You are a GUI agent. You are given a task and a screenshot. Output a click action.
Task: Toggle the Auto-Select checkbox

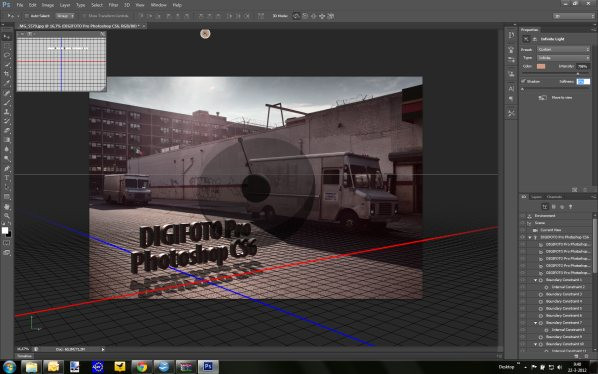(x=27, y=16)
